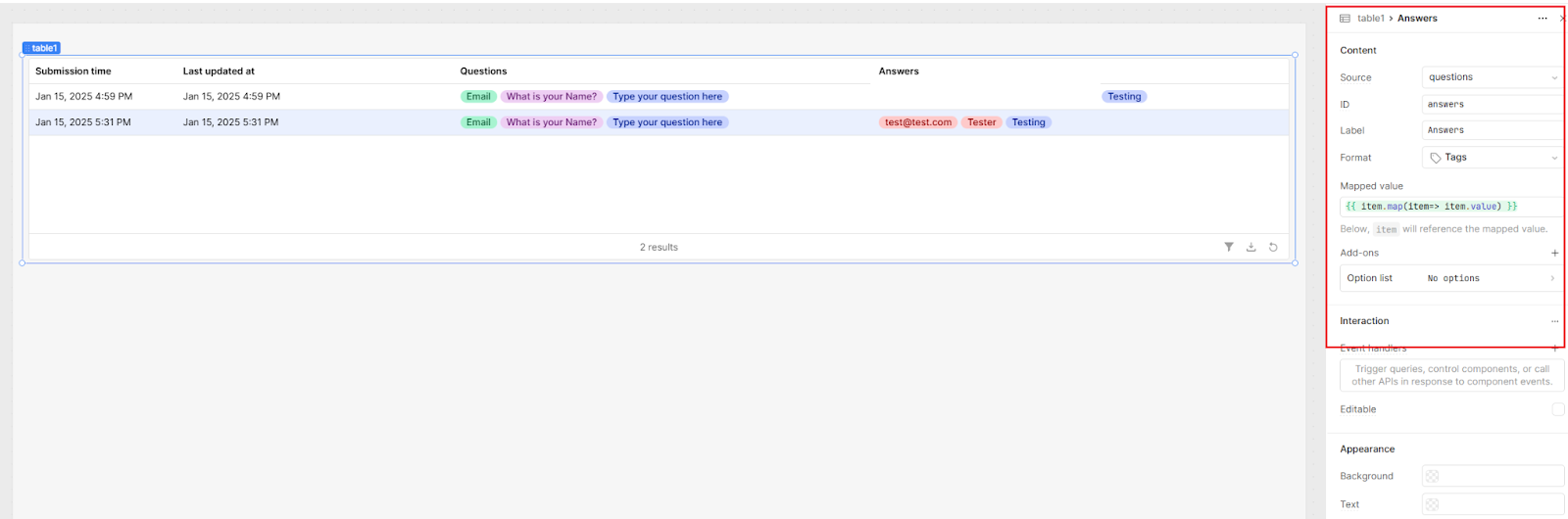Open the Background color swatch
The image size is (1568, 519).
click(x=1432, y=476)
